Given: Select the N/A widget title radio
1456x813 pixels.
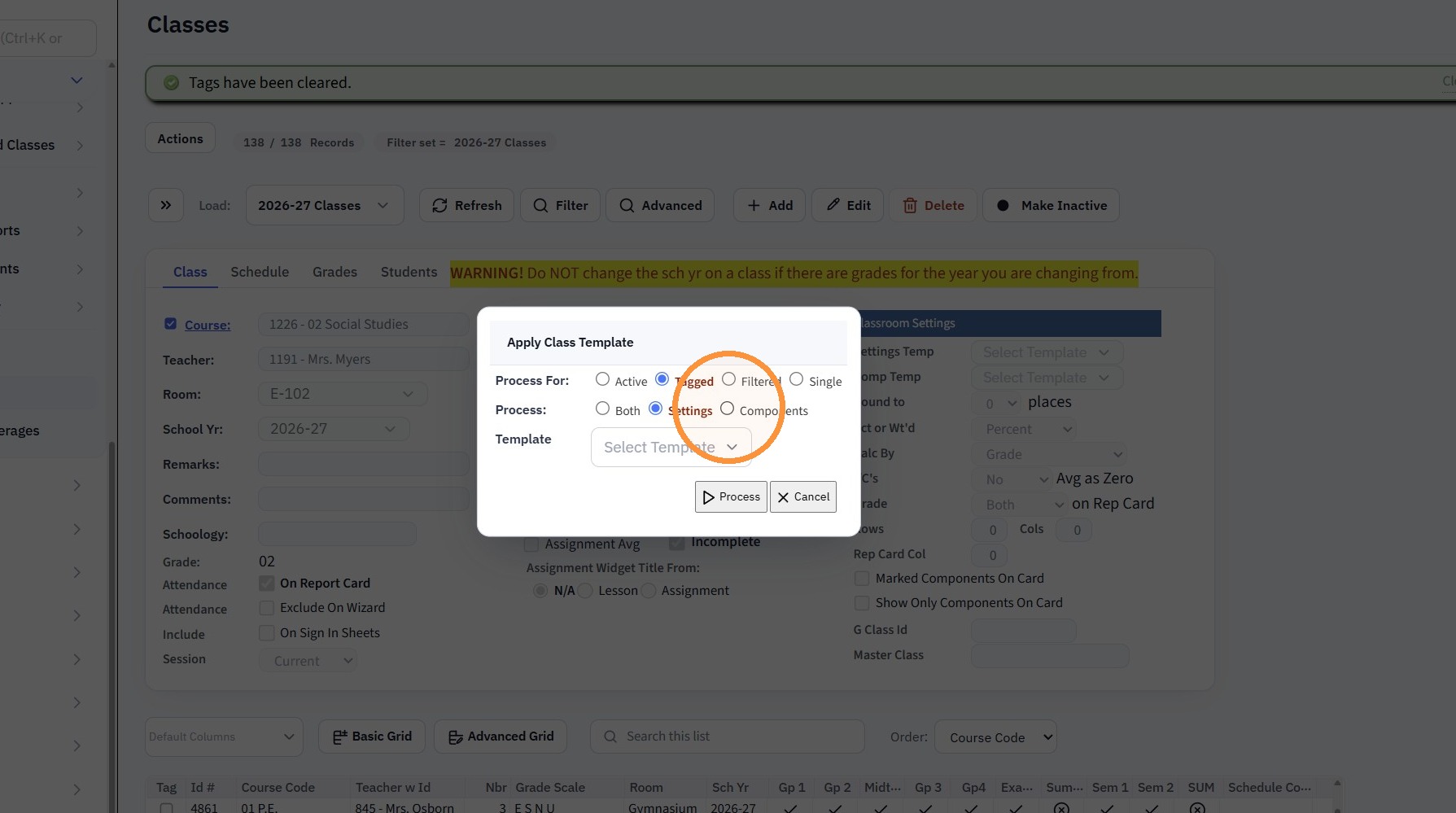Looking at the screenshot, I should pos(540,591).
